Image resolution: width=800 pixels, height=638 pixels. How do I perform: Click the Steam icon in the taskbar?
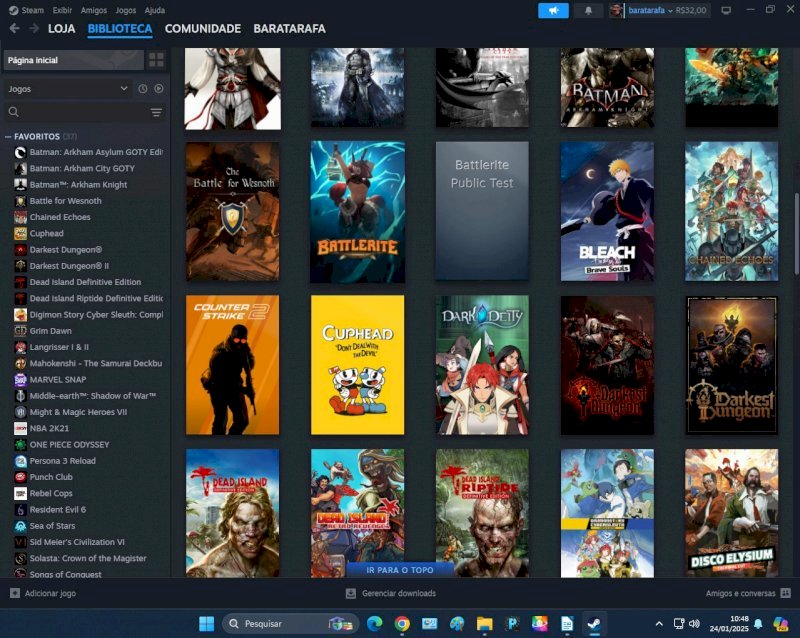tap(594, 624)
